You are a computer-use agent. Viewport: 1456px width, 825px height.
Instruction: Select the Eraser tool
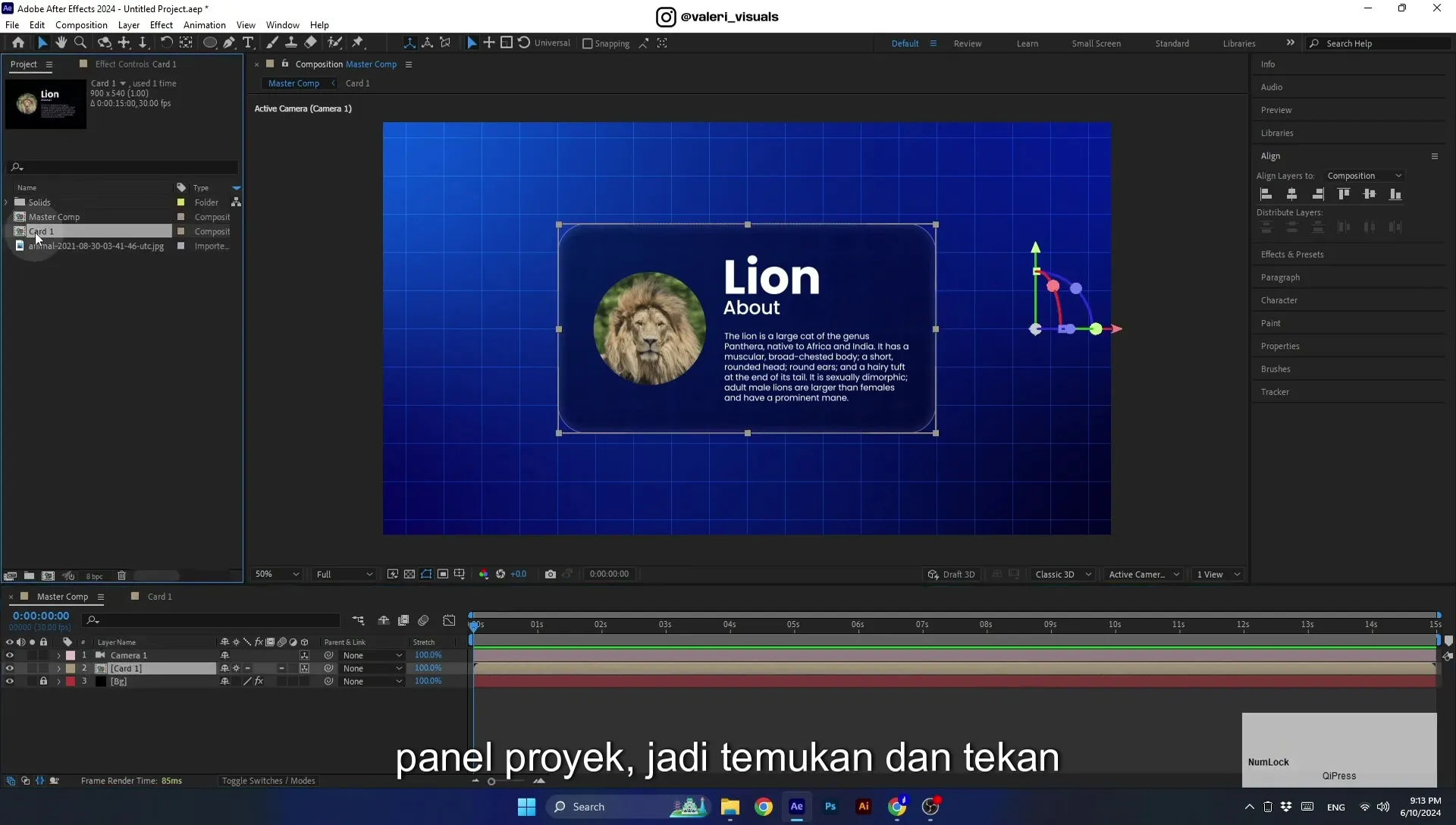310,43
